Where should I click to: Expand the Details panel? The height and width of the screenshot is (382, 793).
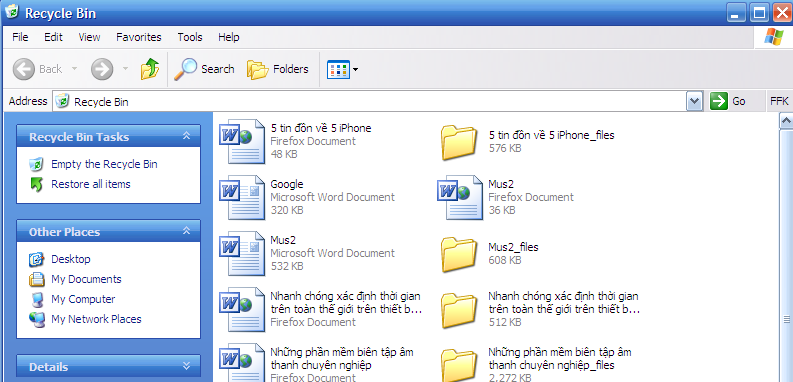point(186,366)
